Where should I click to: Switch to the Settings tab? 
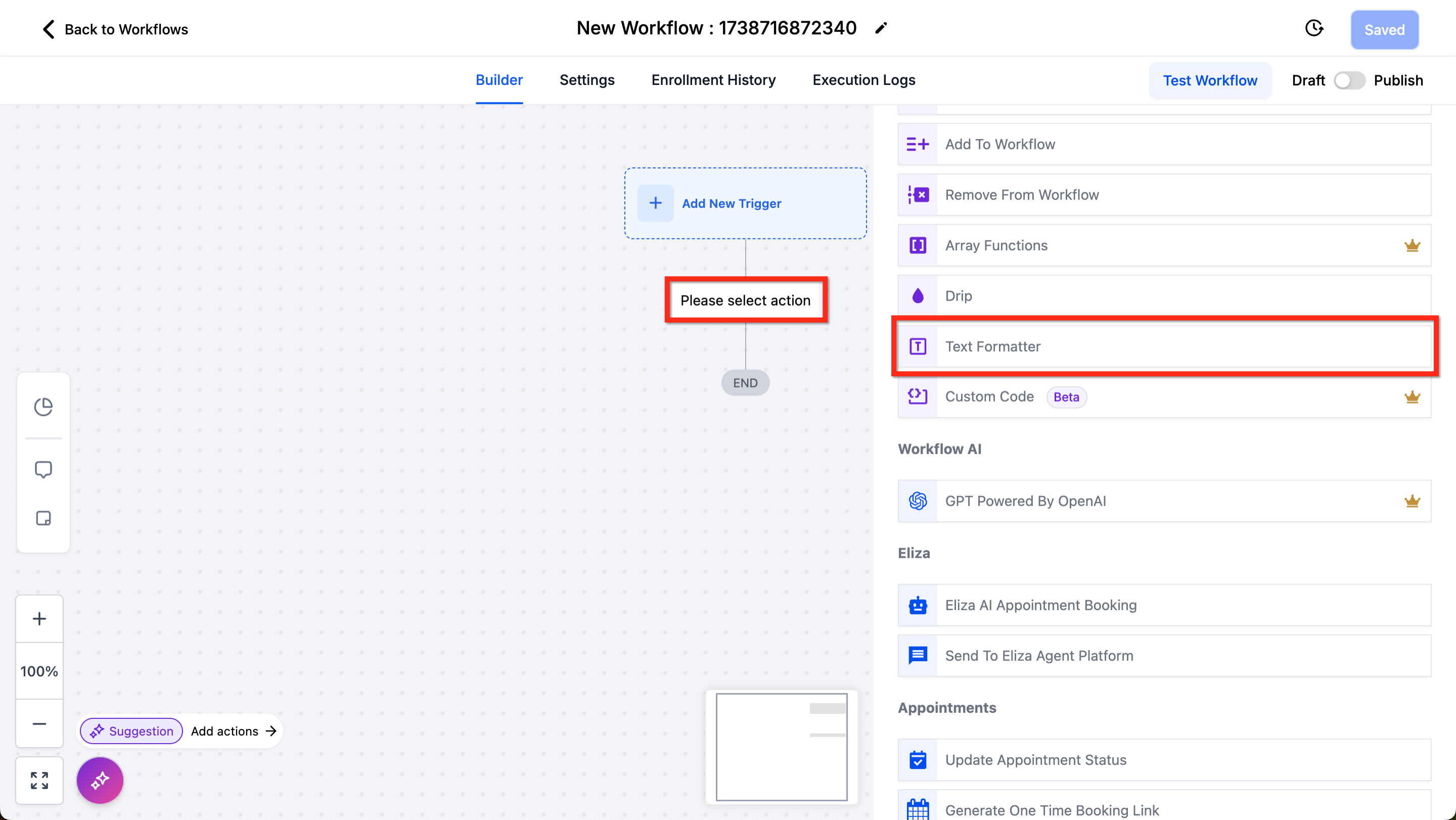tap(586, 80)
